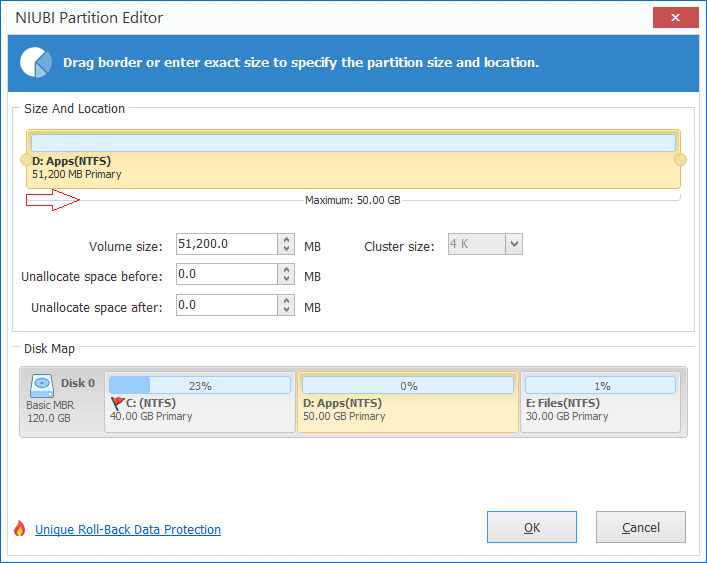Select D: Apps partition in disk map
Screen dimensions: 707x563
408,402
